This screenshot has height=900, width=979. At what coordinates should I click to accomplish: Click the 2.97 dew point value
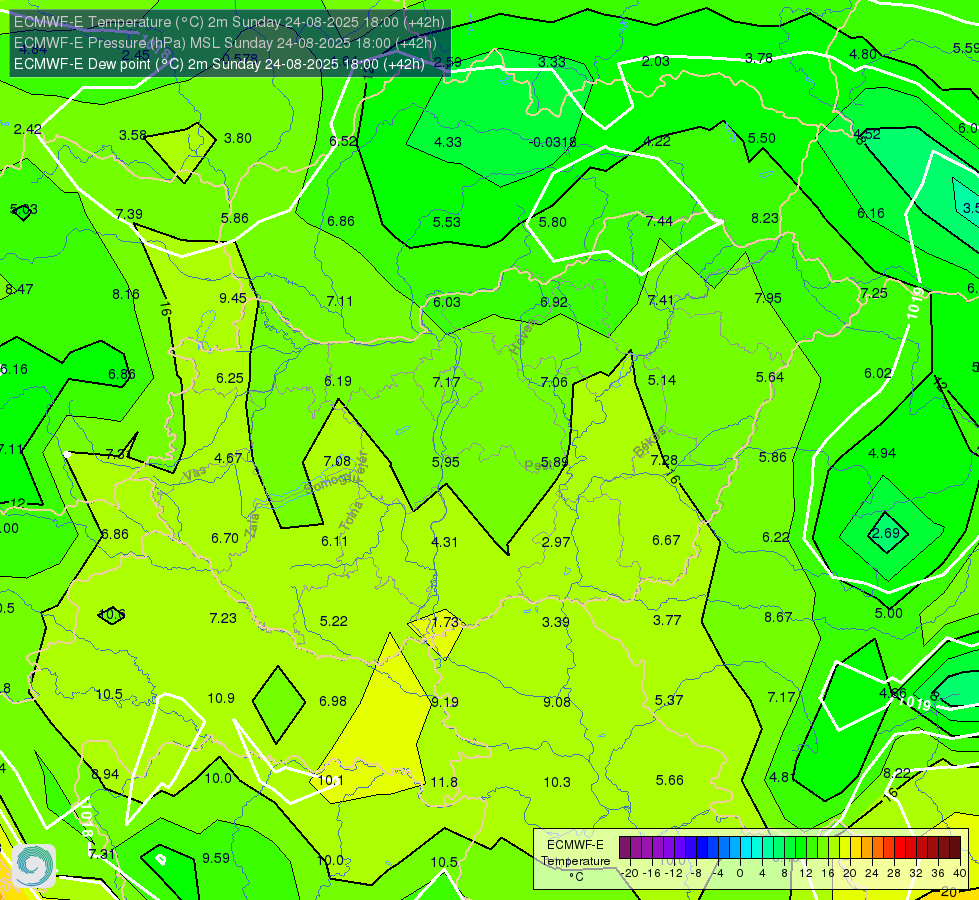556,541
